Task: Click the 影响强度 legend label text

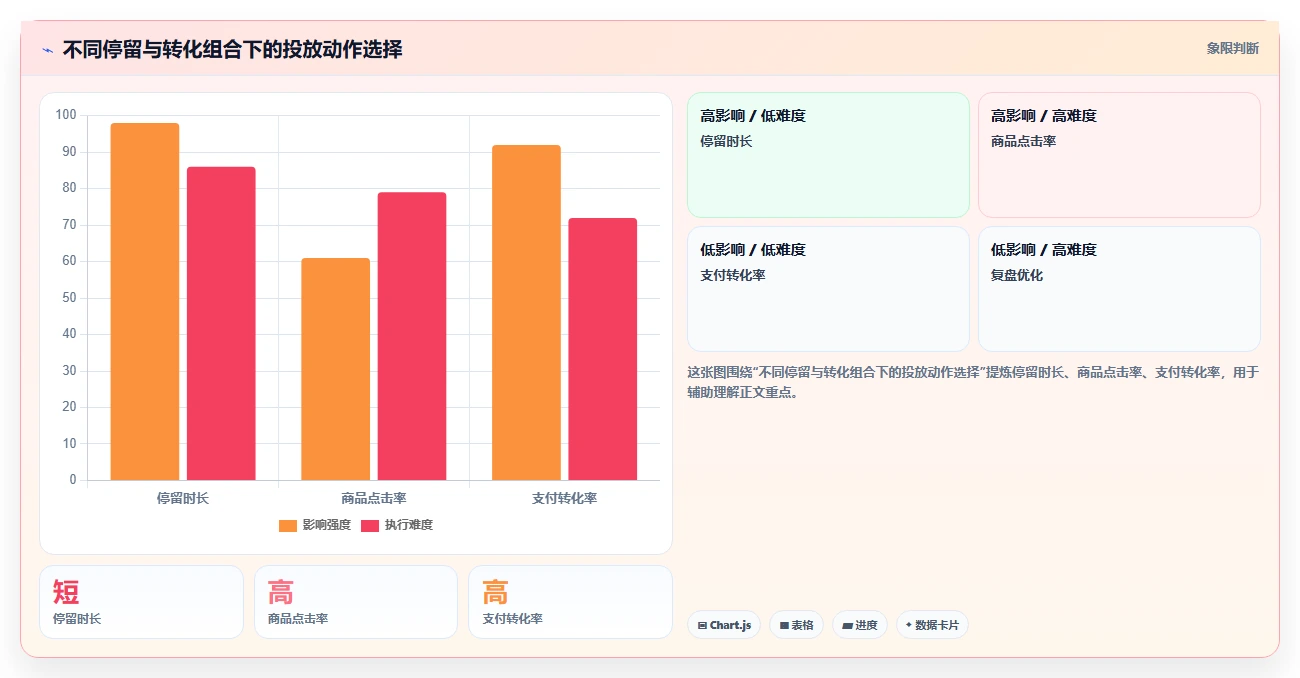Action: point(326,525)
